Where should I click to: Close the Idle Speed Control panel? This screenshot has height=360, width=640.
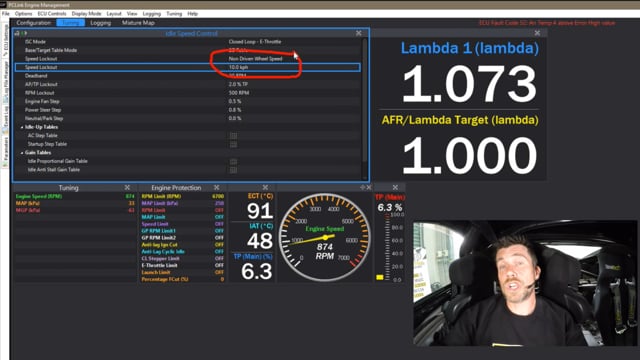[358, 33]
